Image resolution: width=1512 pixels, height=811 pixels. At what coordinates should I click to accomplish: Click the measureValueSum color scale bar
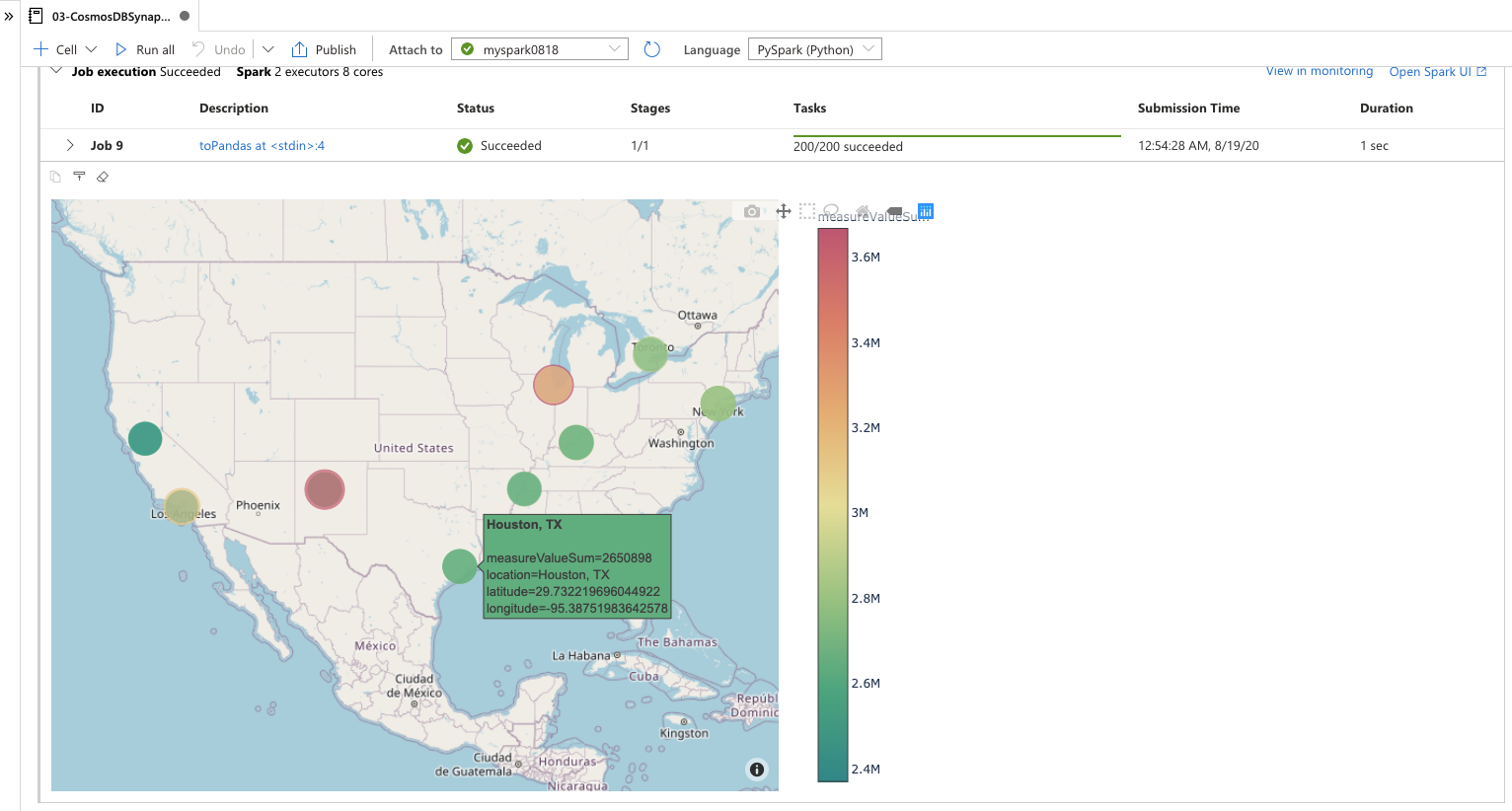tap(833, 504)
